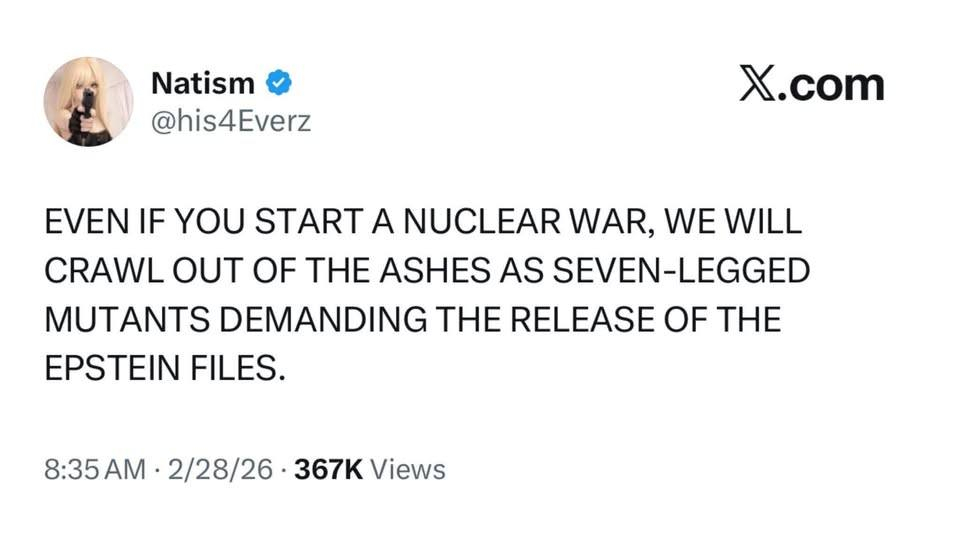Click the 8:35 AM timestamp

[x=93, y=470]
